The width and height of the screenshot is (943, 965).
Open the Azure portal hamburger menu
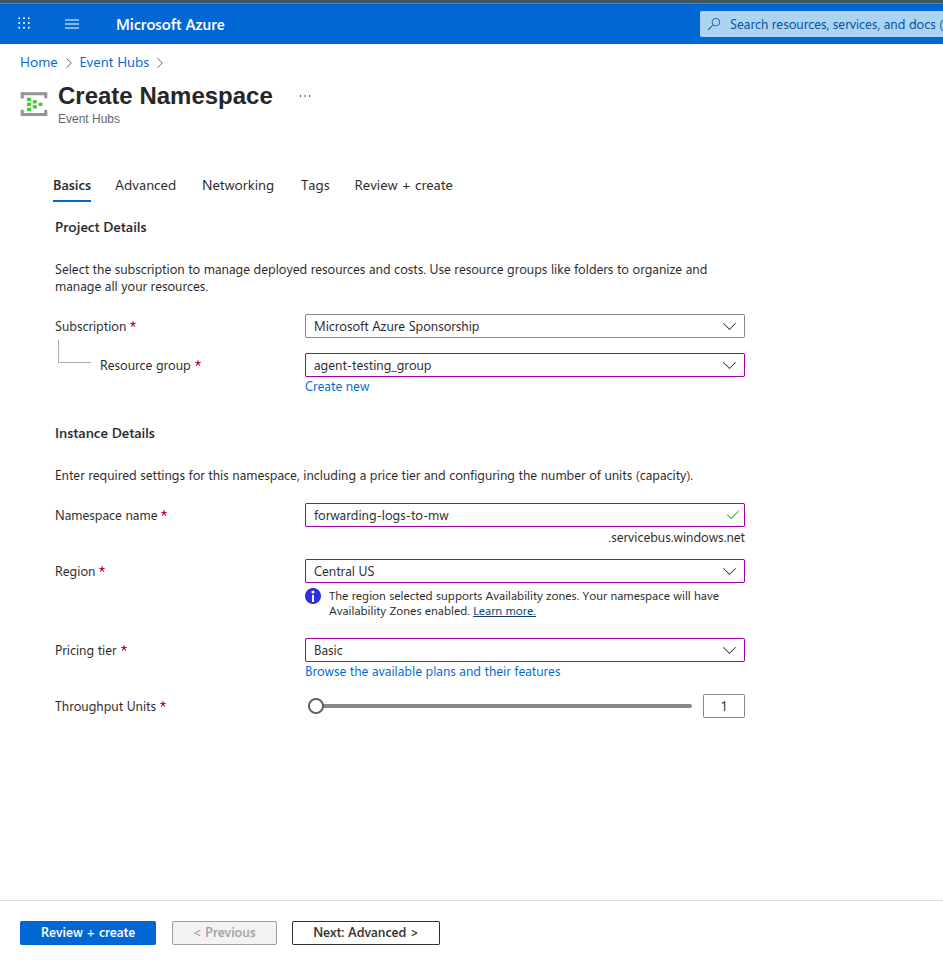[x=71, y=23]
